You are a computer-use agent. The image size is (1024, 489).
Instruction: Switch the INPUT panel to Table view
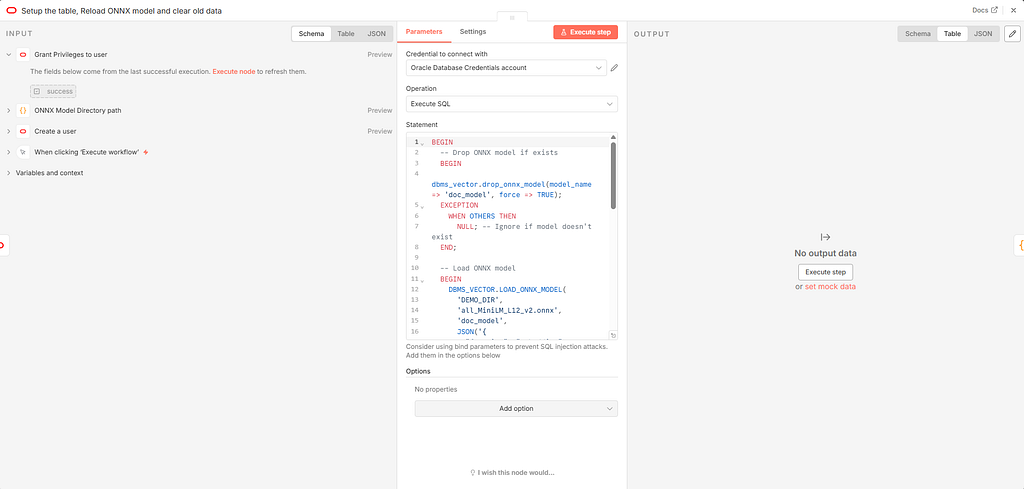[x=345, y=33]
